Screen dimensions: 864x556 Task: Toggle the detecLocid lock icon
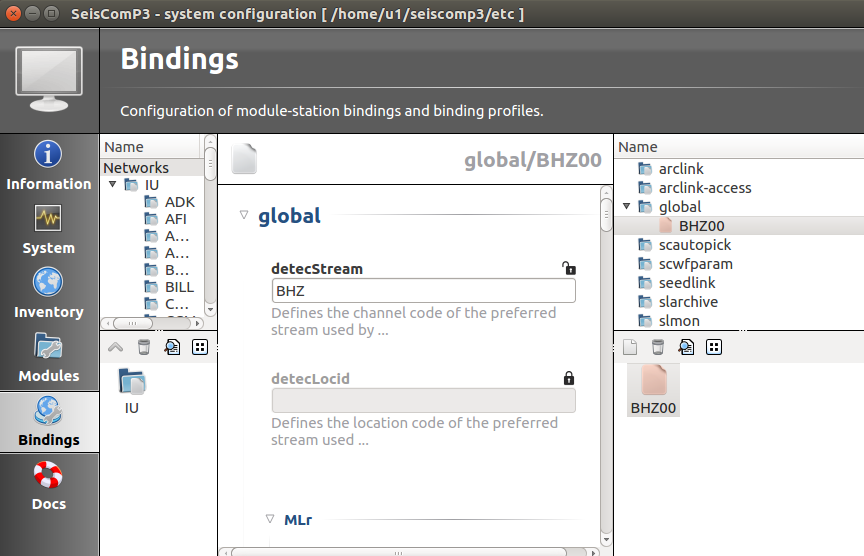(x=569, y=378)
